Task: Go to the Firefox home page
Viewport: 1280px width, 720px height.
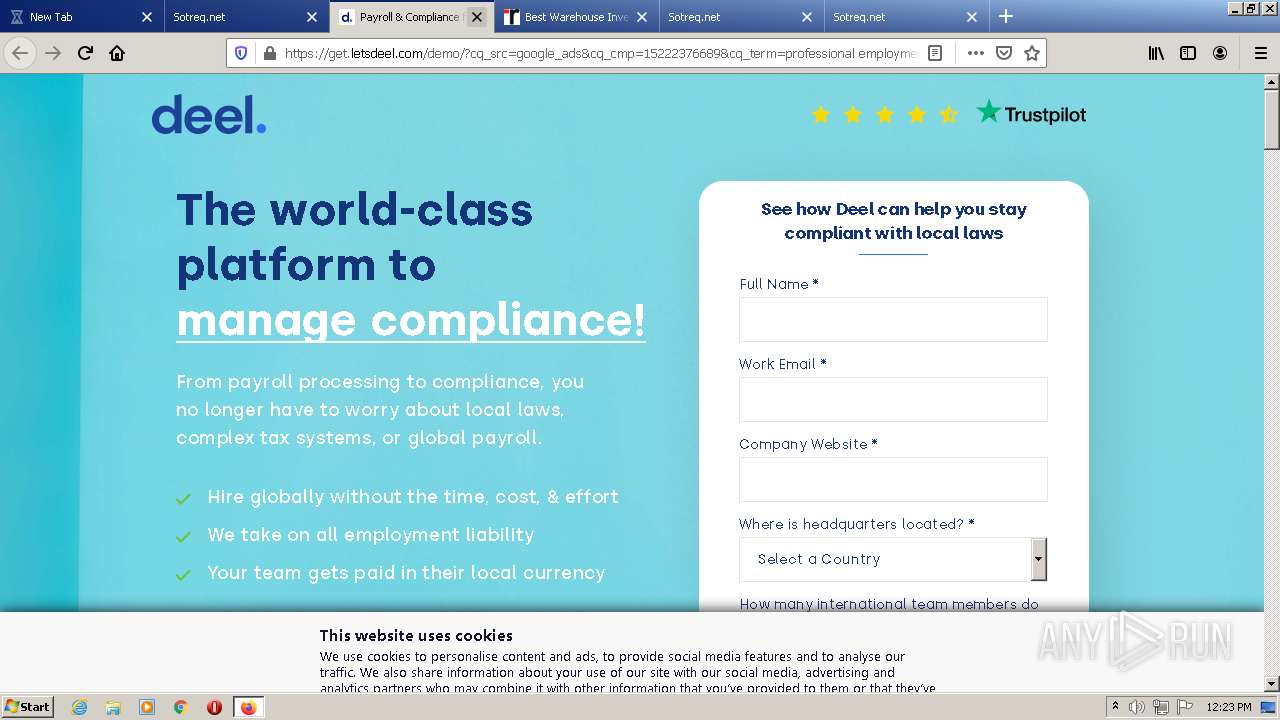Action: 117,53
